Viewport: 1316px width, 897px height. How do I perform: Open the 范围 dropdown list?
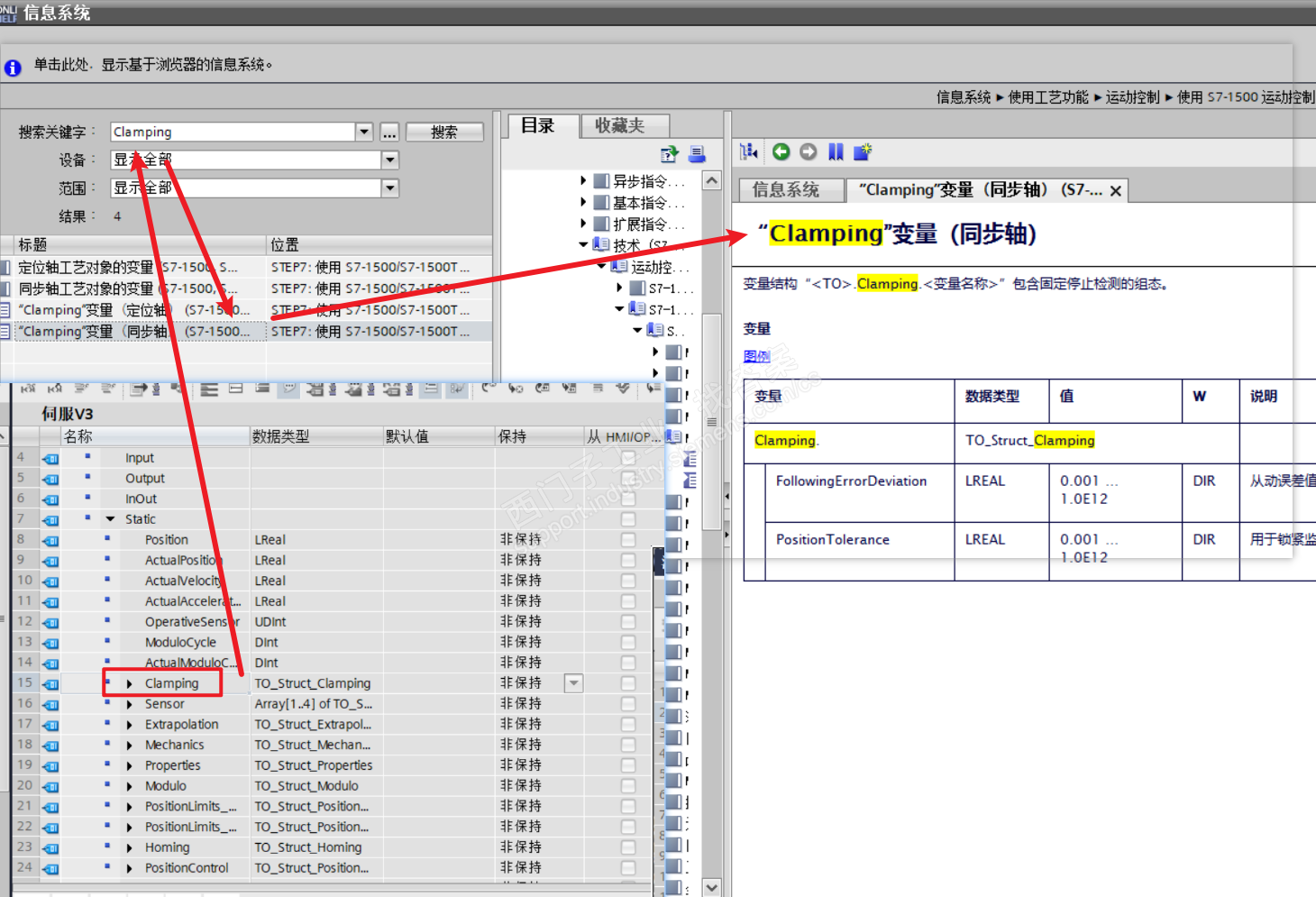390,188
